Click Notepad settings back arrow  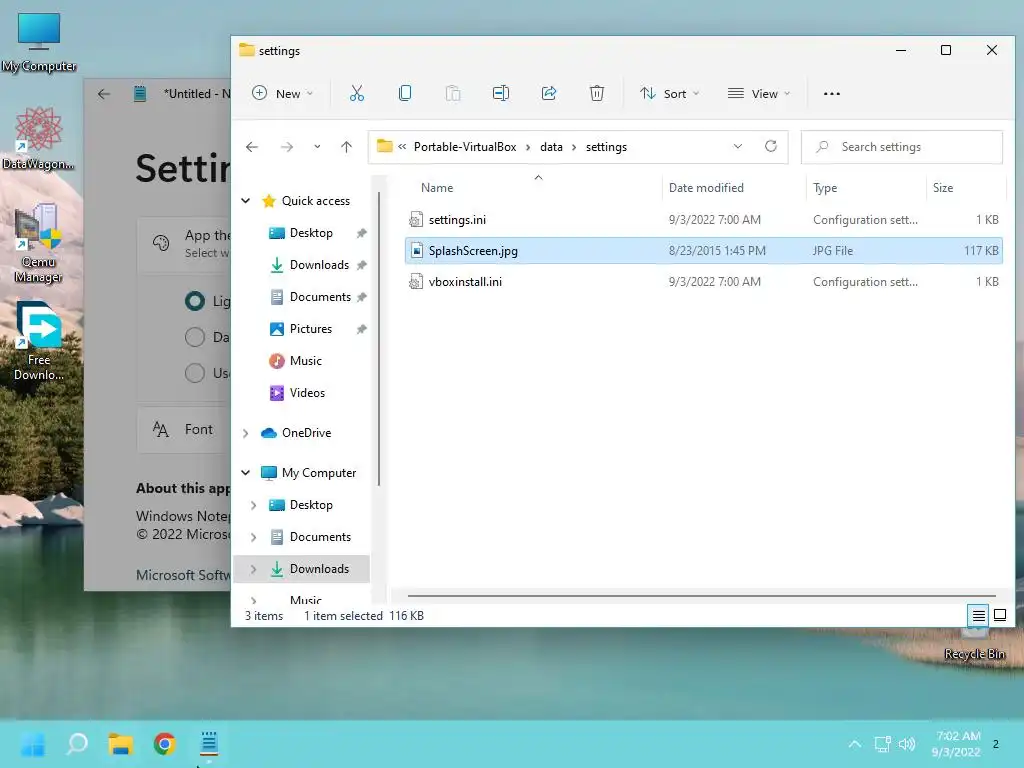click(104, 94)
